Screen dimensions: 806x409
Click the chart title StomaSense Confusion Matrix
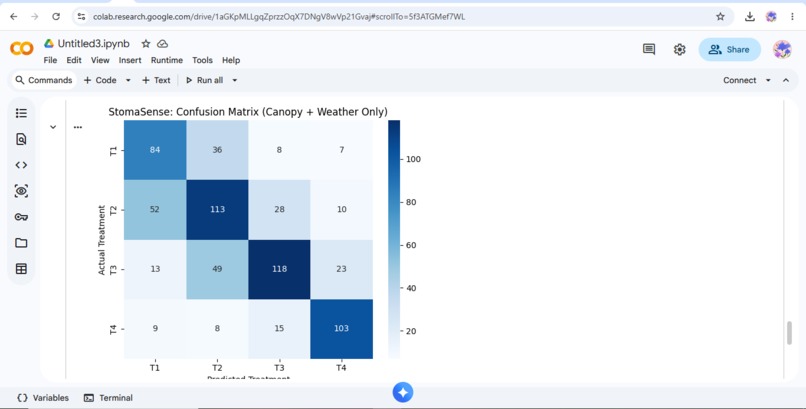(x=248, y=111)
